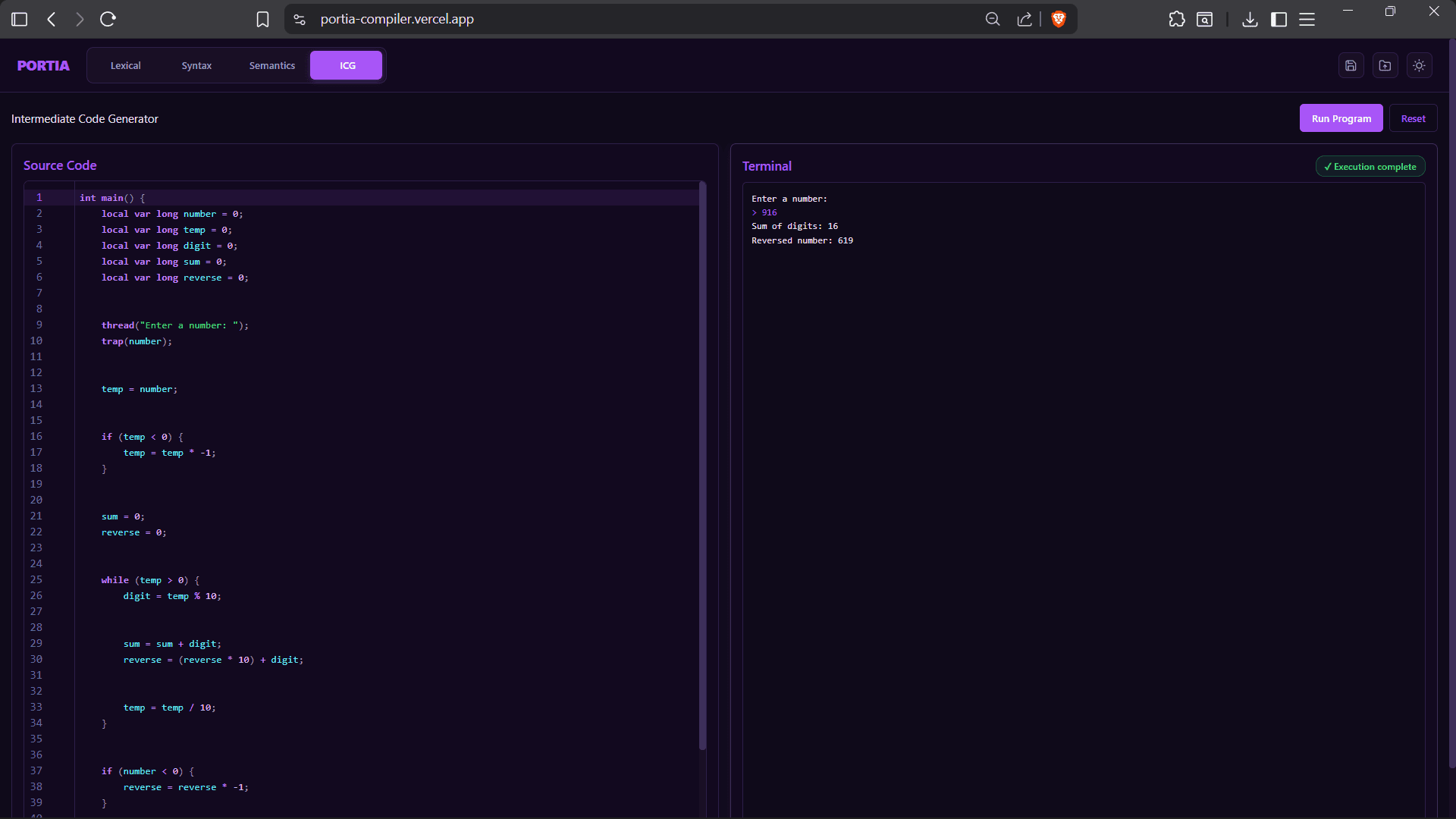Click the thread("Enter a number: ") line
1456x819 pixels.
[x=174, y=325]
